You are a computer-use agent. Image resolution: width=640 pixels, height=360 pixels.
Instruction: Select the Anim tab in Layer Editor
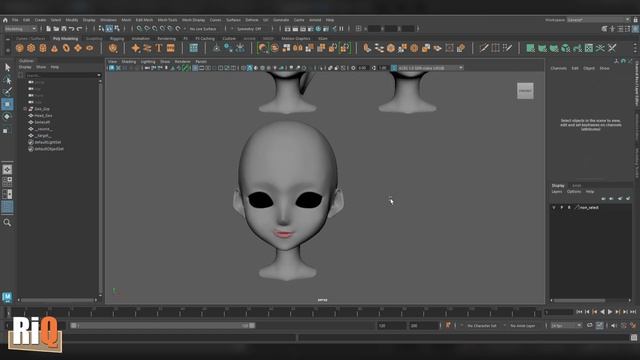(x=576, y=186)
